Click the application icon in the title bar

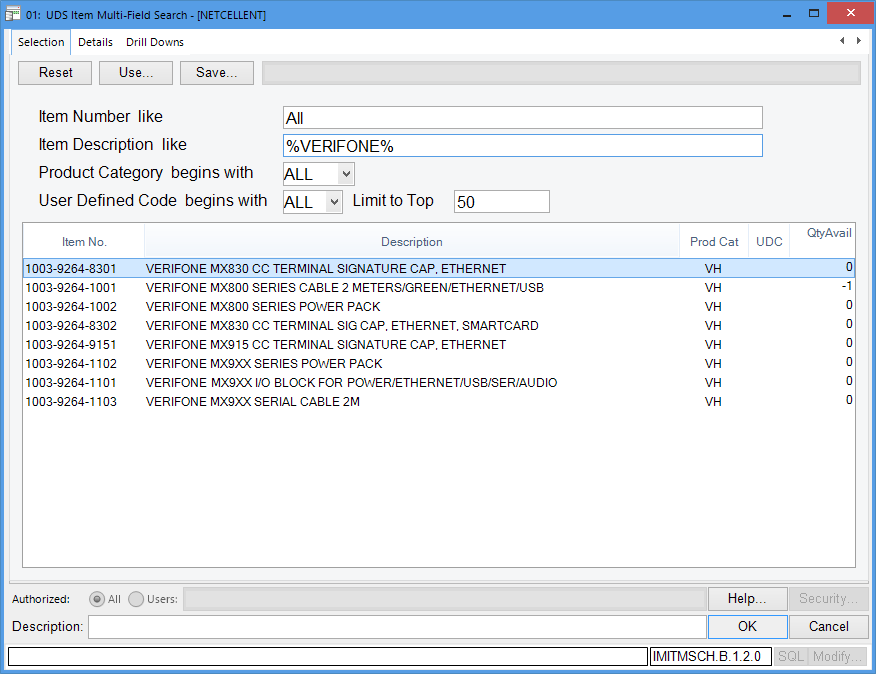click(x=13, y=14)
